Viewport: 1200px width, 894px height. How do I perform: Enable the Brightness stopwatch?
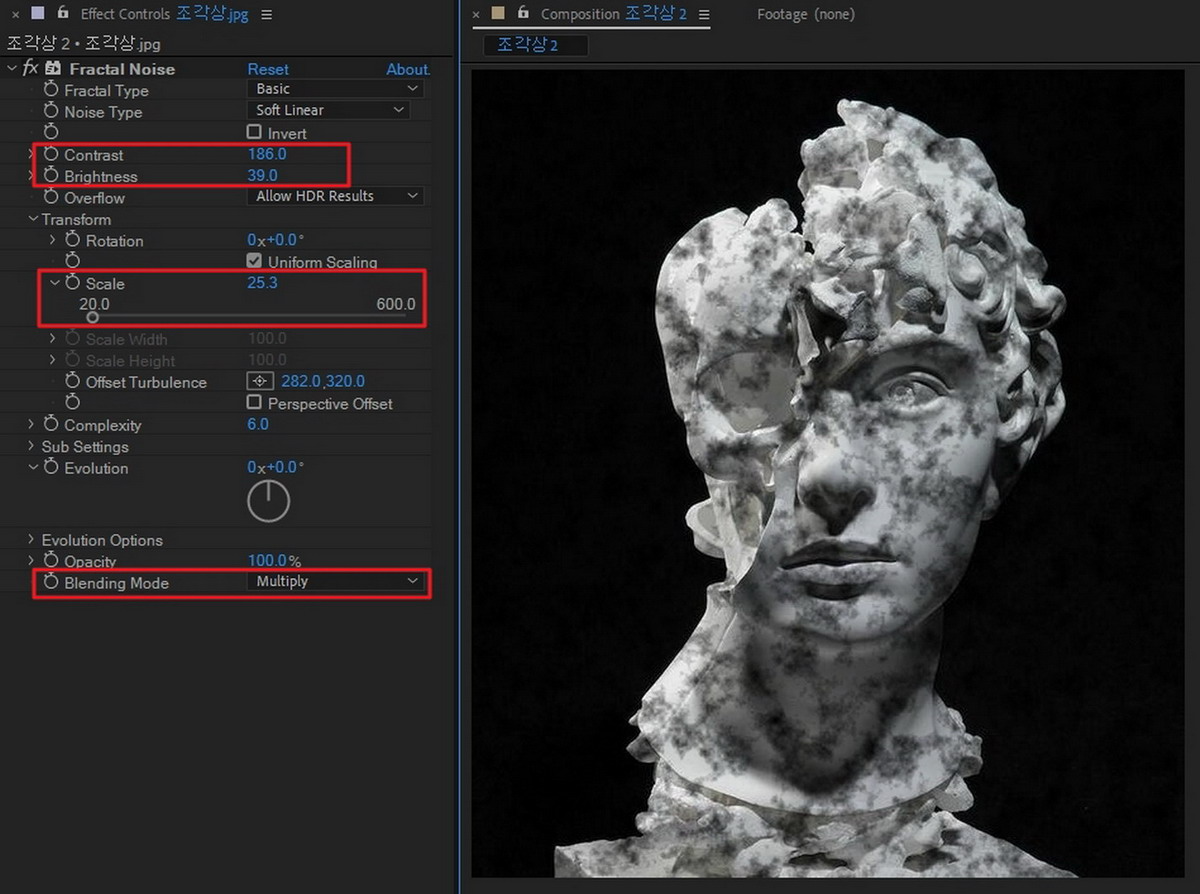pyautogui.click(x=51, y=176)
